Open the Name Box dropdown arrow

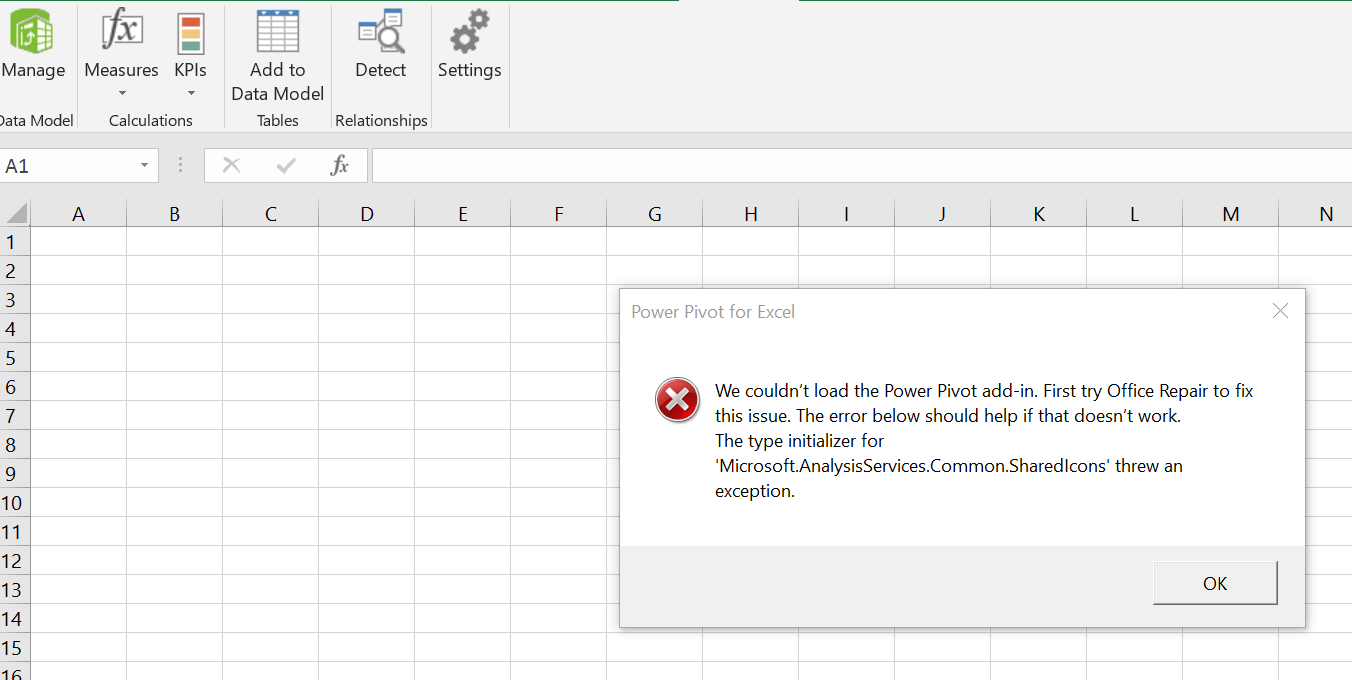[145, 166]
